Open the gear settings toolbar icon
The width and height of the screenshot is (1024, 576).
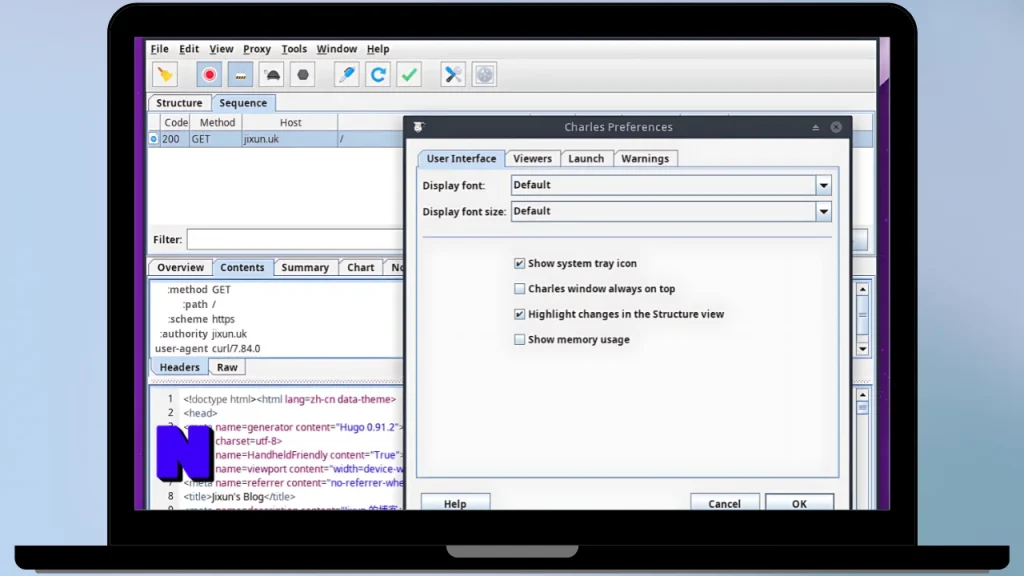coord(484,74)
